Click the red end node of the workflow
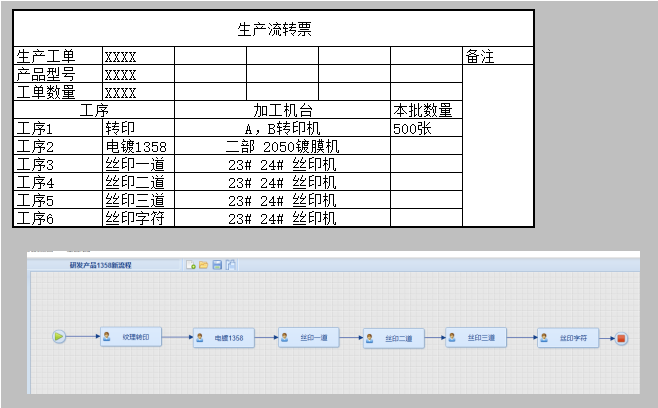 [622, 339]
